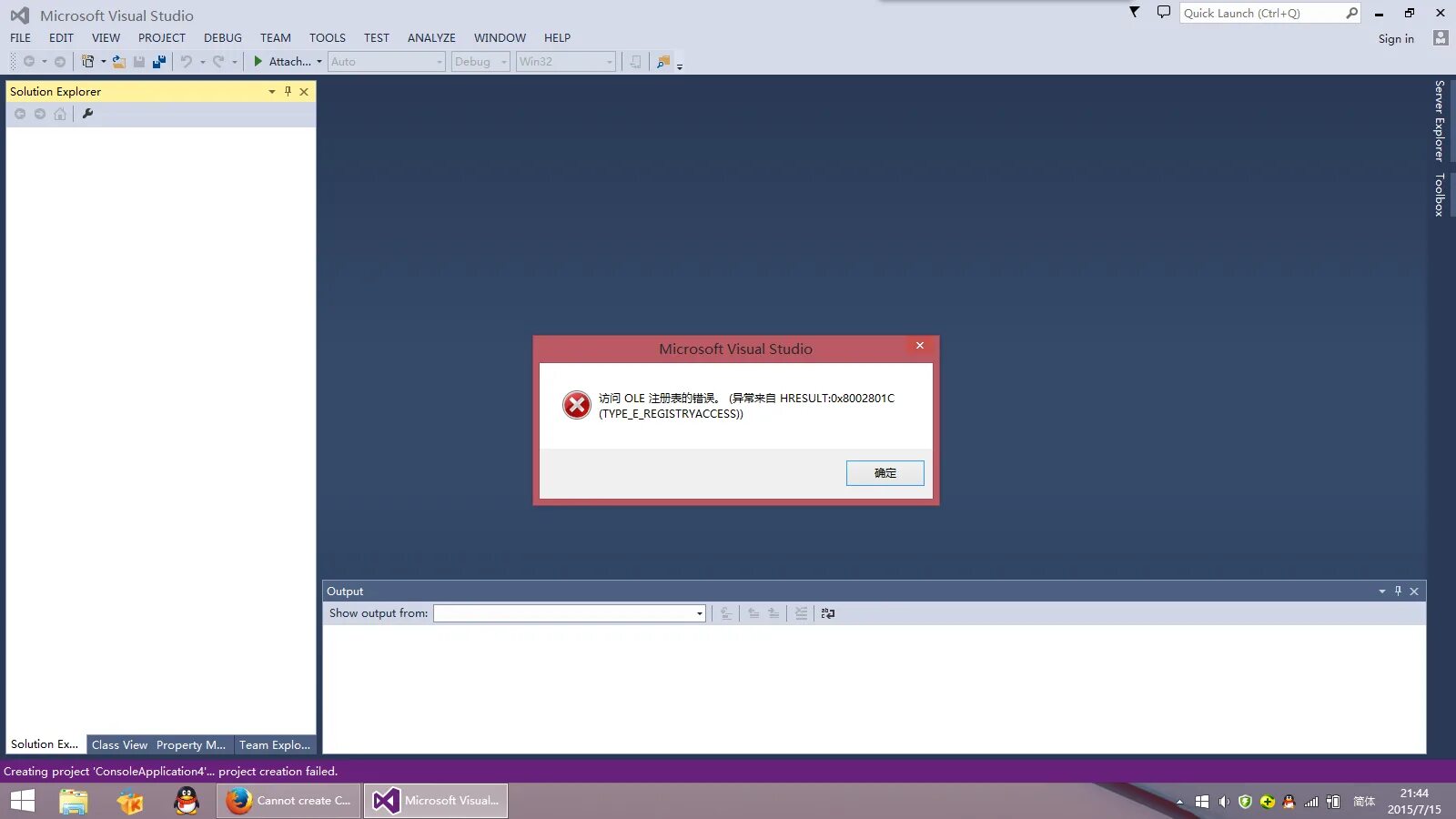Switch to Firefox 'Cannot create C...' taskbar window

coord(289,801)
